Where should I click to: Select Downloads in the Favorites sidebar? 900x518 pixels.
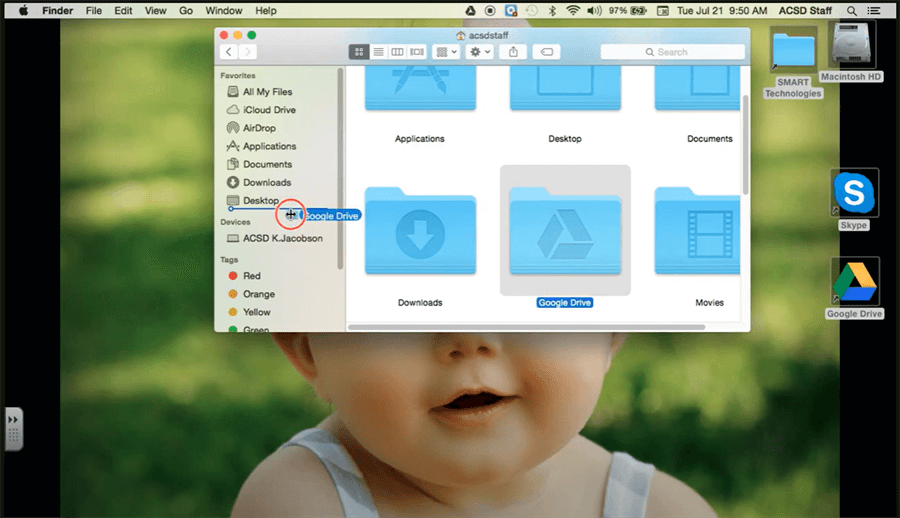click(x=266, y=182)
